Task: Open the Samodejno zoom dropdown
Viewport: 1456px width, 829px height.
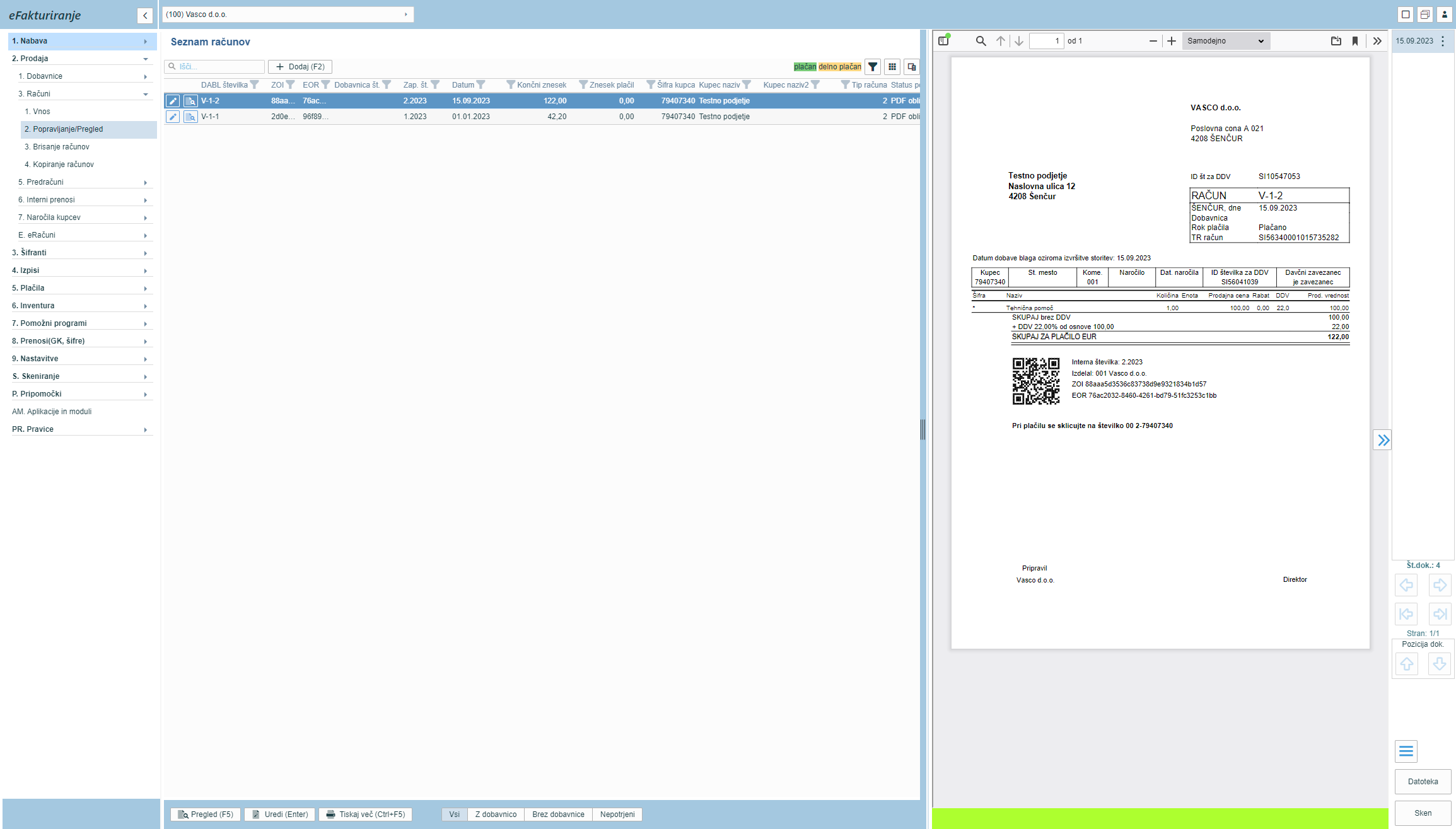Action: coord(1226,41)
